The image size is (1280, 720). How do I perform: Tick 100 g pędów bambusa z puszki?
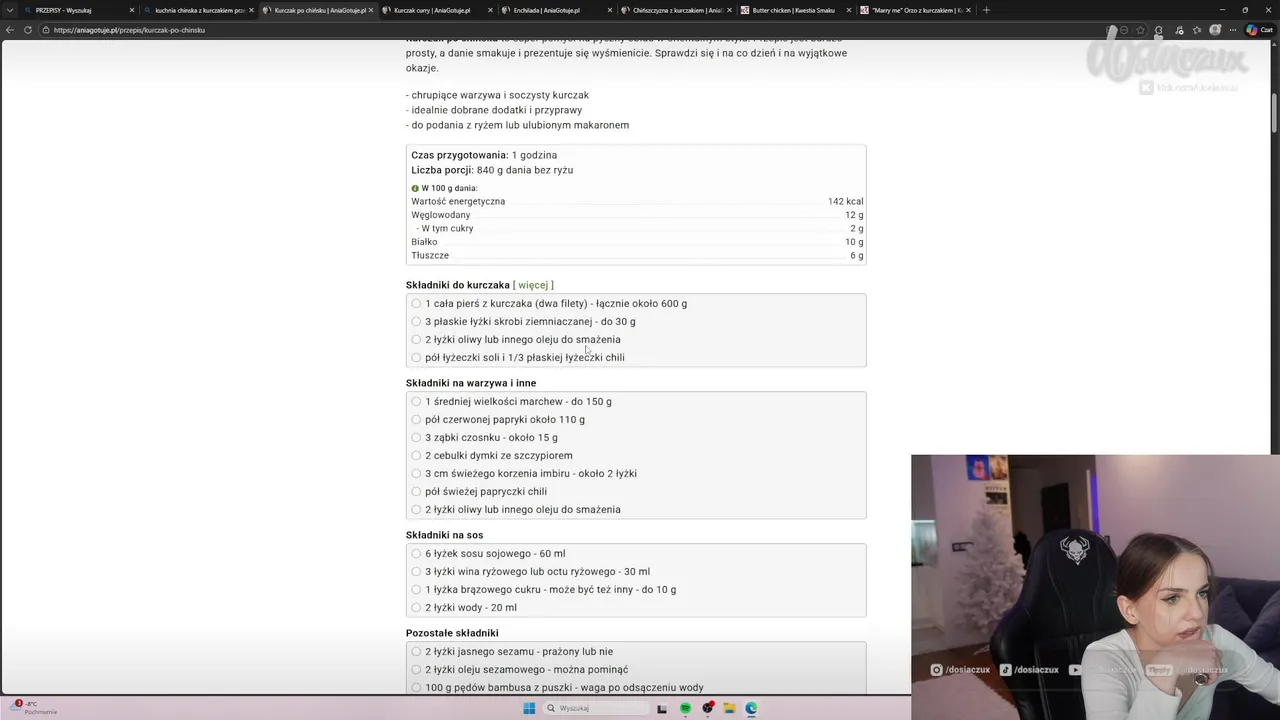click(416, 687)
